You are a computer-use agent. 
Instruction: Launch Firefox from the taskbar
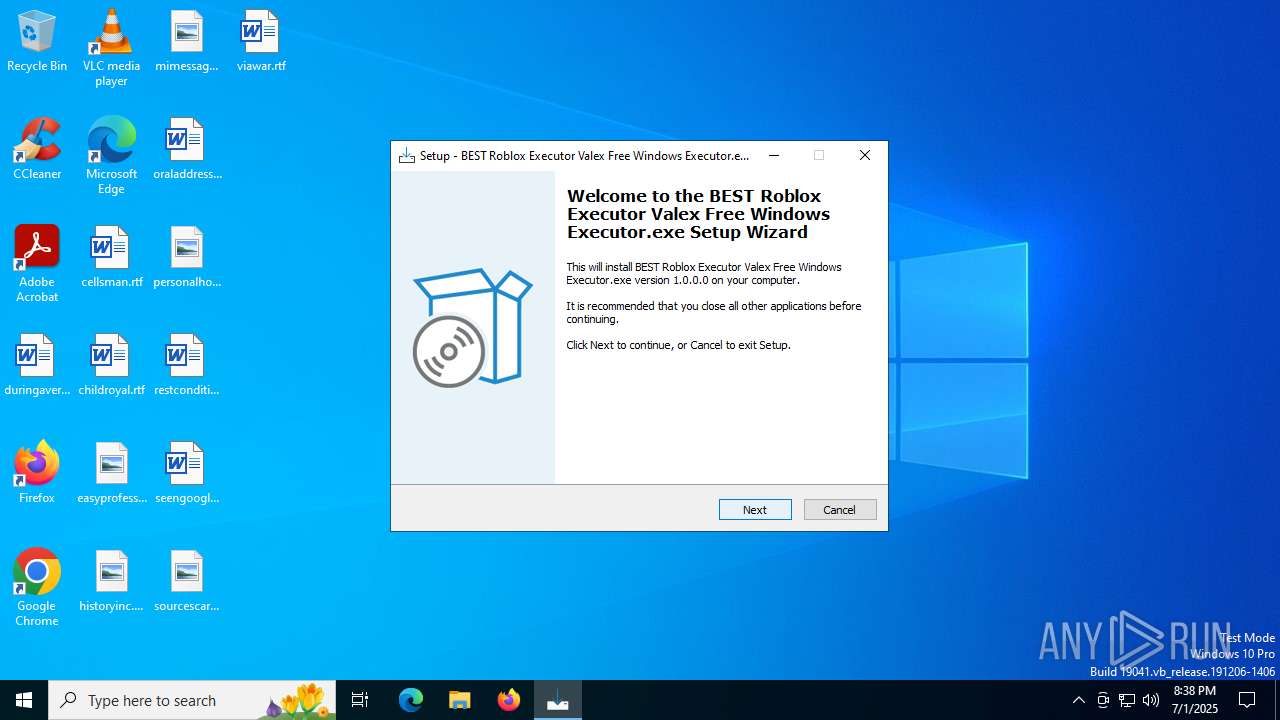click(x=509, y=700)
